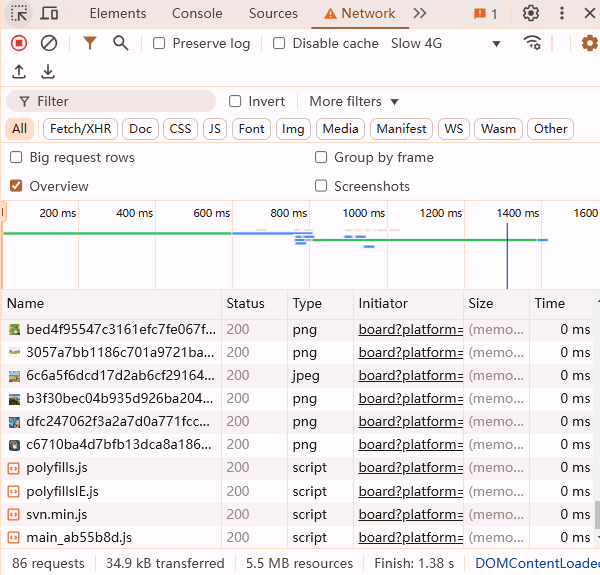The image size is (600, 575).
Task: Select the Network tab
Action: point(360,13)
